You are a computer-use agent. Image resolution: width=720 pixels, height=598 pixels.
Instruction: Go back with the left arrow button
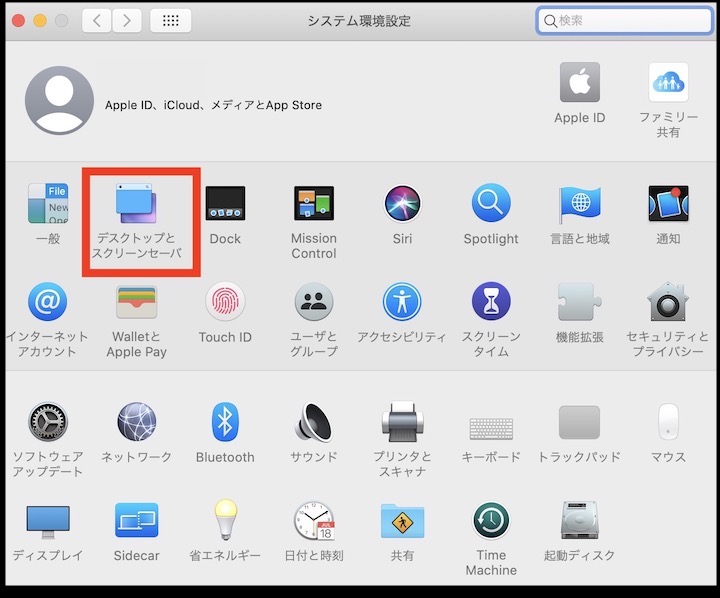click(96, 20)
